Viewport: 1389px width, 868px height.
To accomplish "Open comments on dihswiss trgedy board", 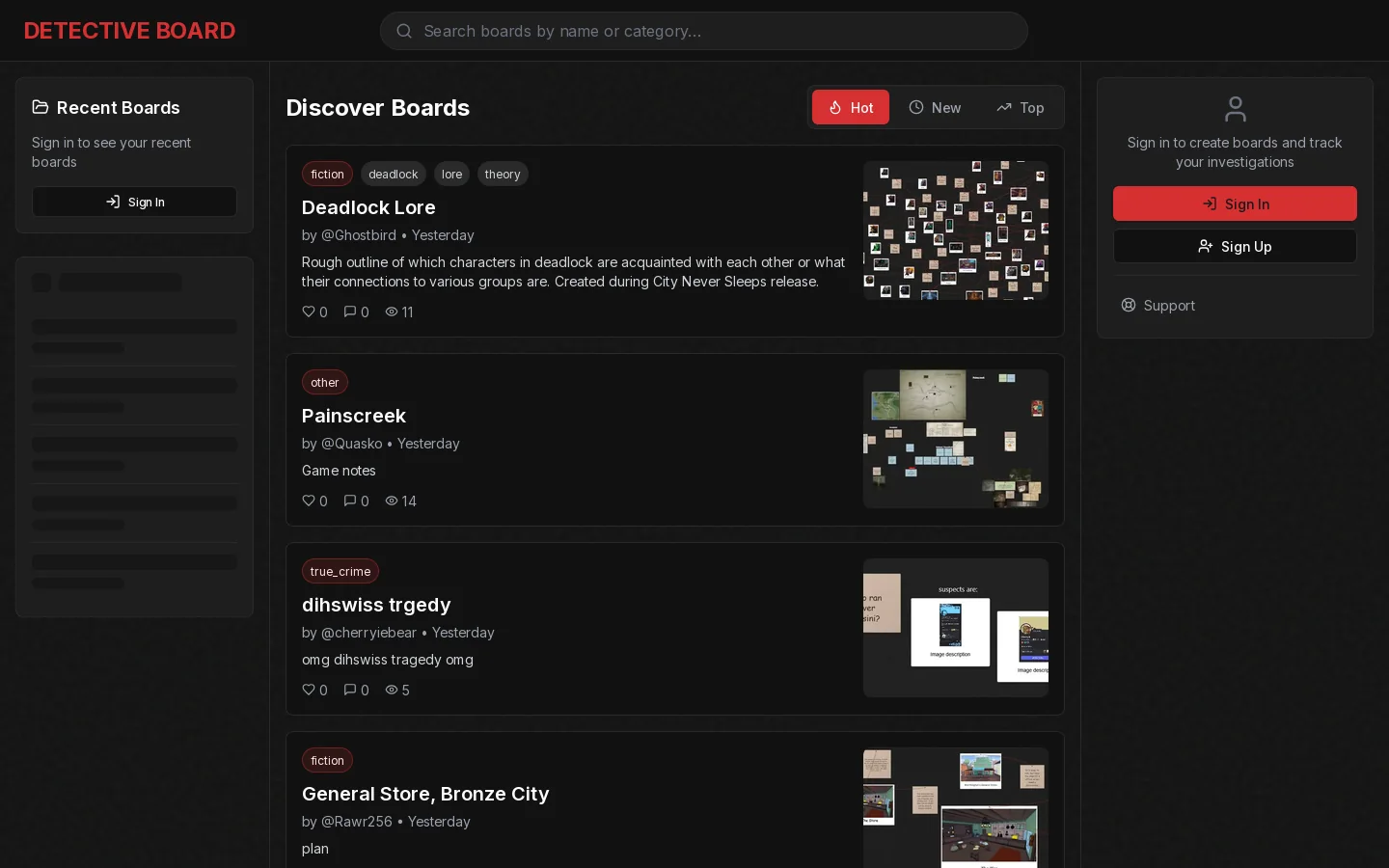I will pos(350,690).
